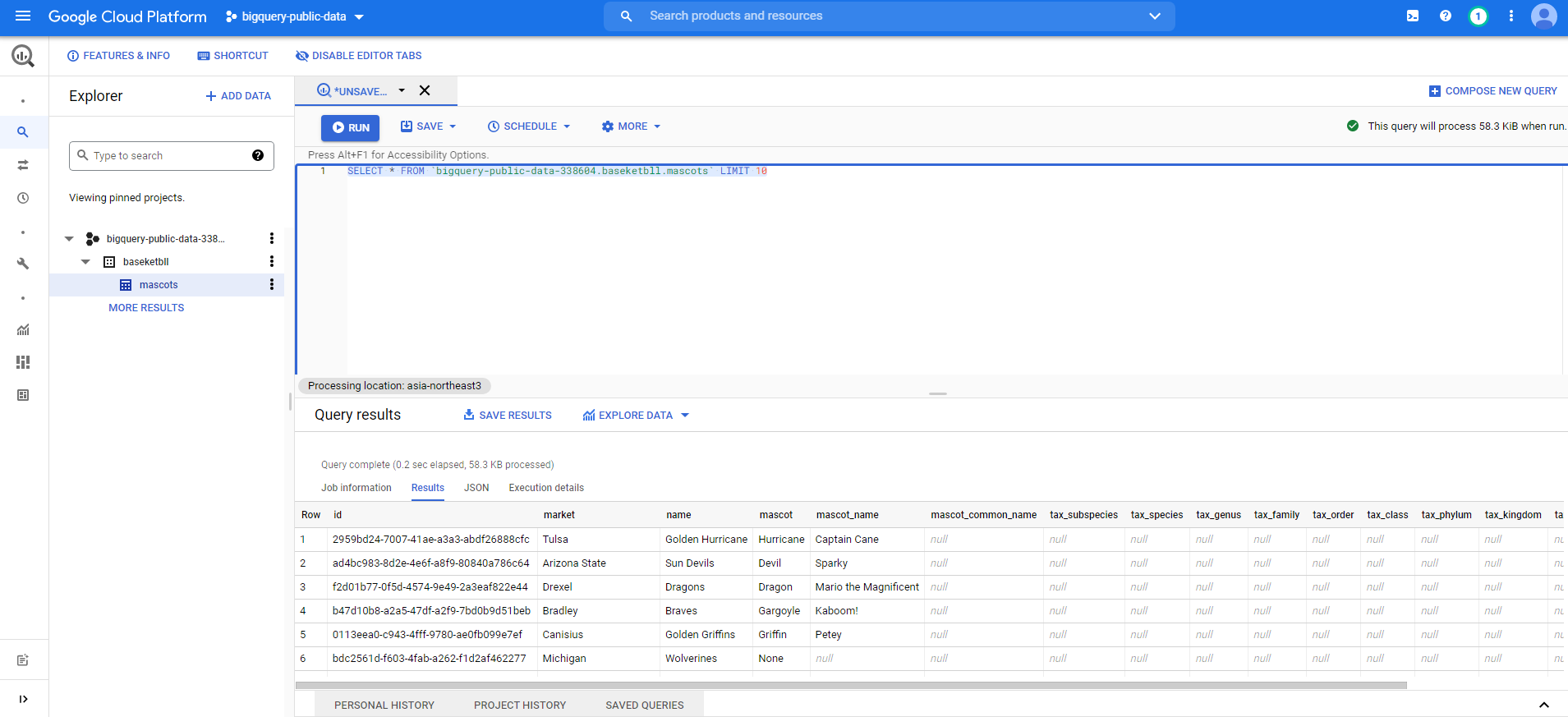Open the Save dropdown
Image resolution: width=1568 pixels, height=717 pixels.
[429, 126]
